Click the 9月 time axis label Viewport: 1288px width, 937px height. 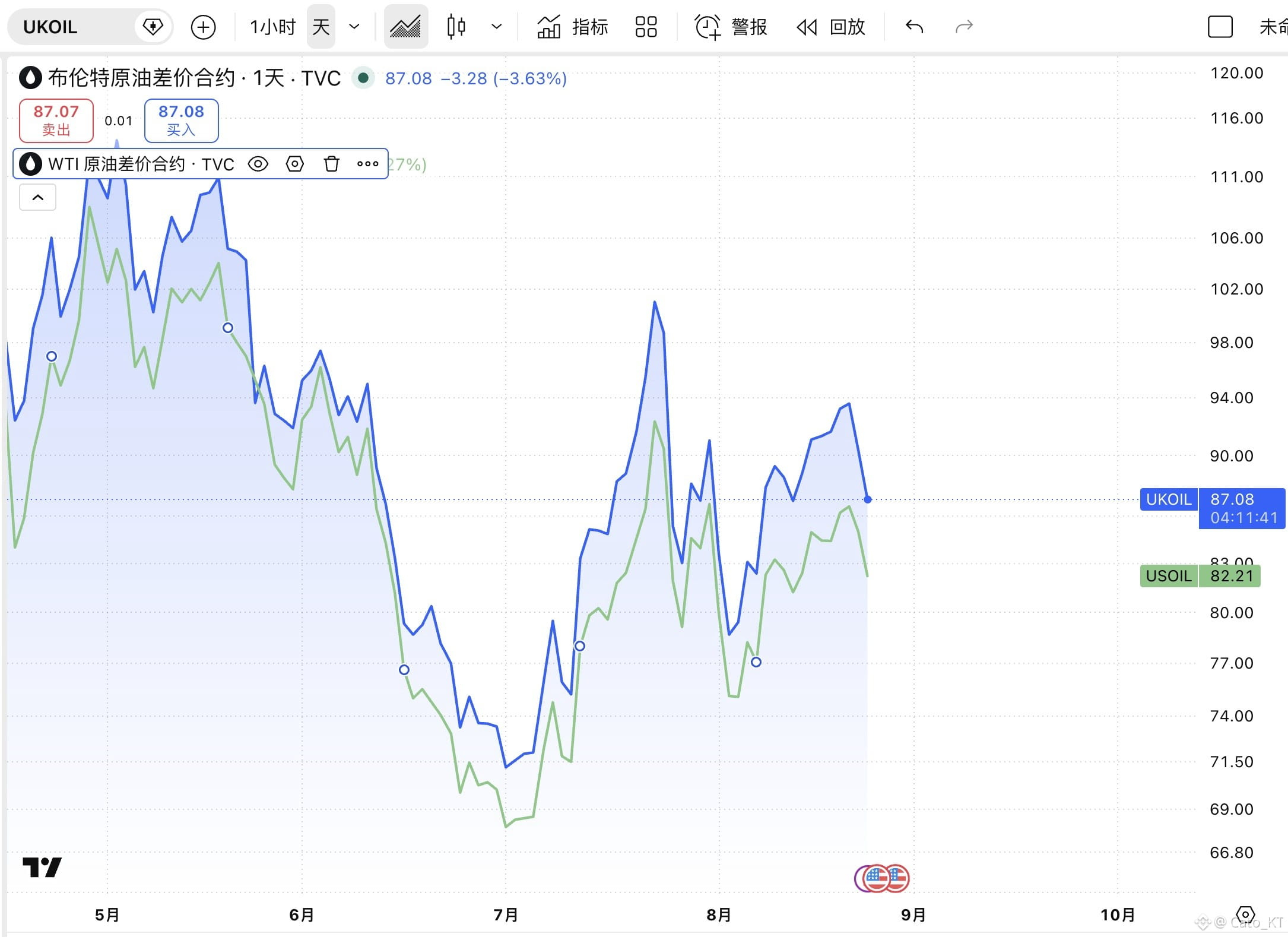click(913, 915)
